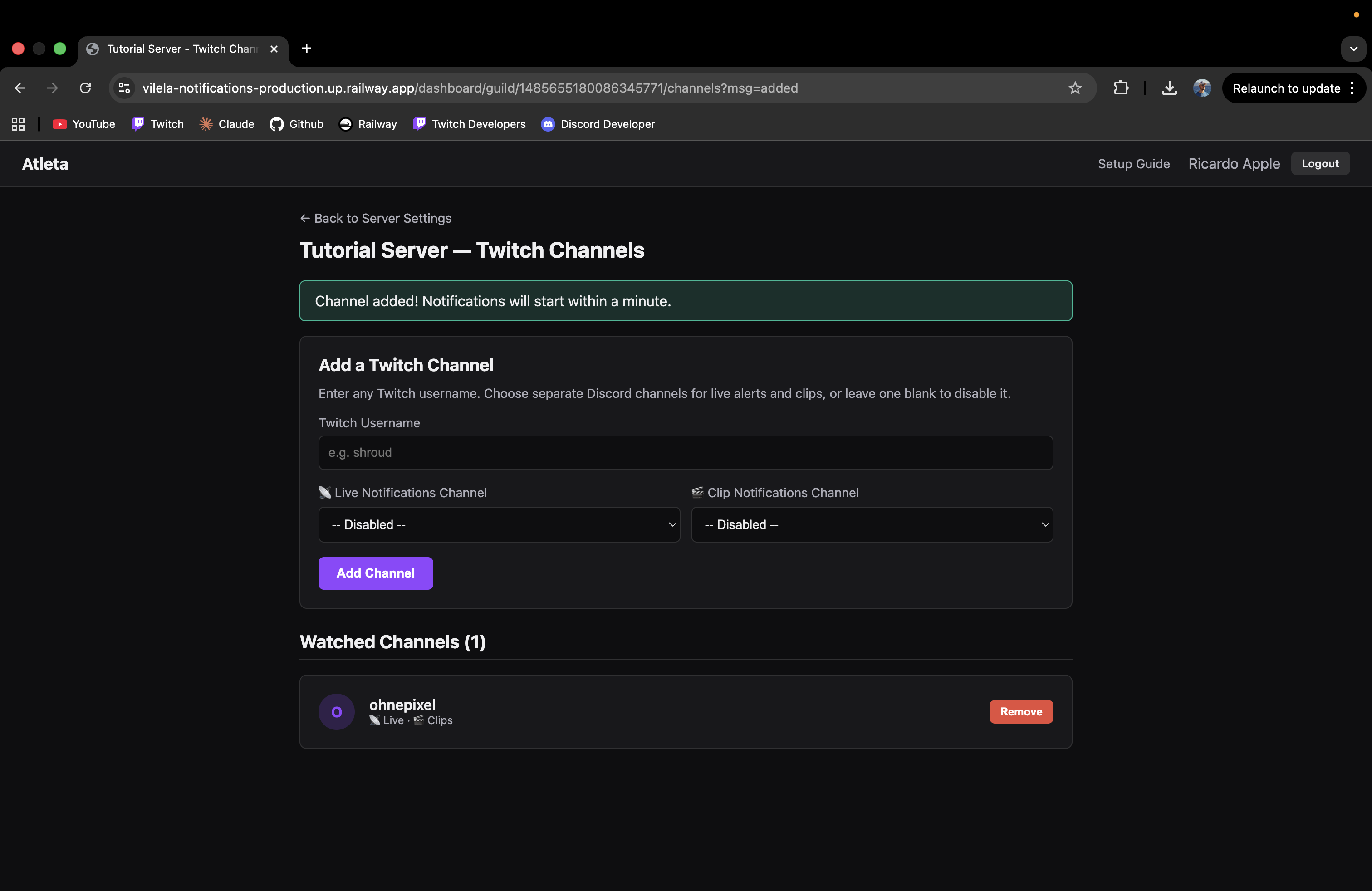Open a new browser tab
Screen dimensions: 1372x891
pyautogui.click(x=306, y=49)
